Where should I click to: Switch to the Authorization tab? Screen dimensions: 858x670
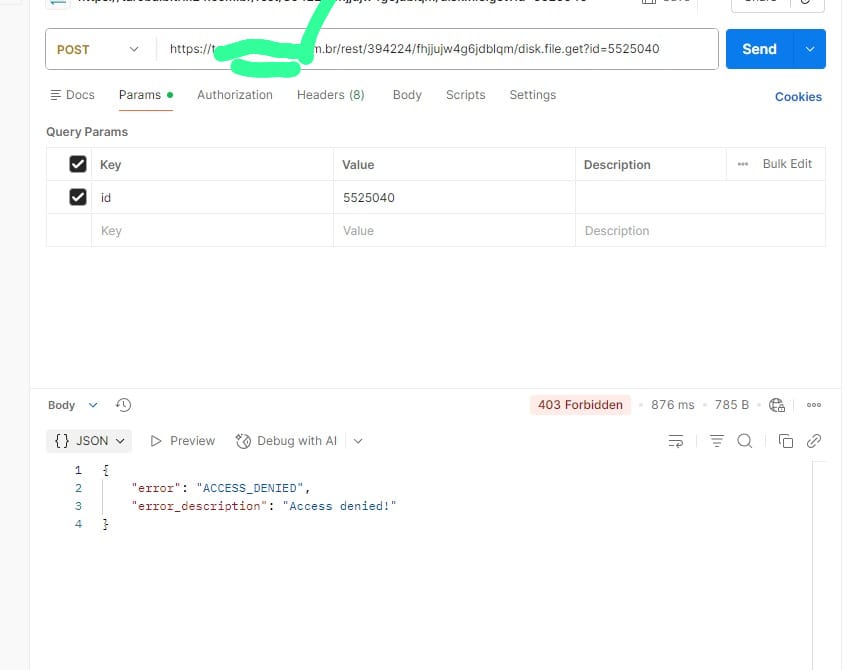234,95
